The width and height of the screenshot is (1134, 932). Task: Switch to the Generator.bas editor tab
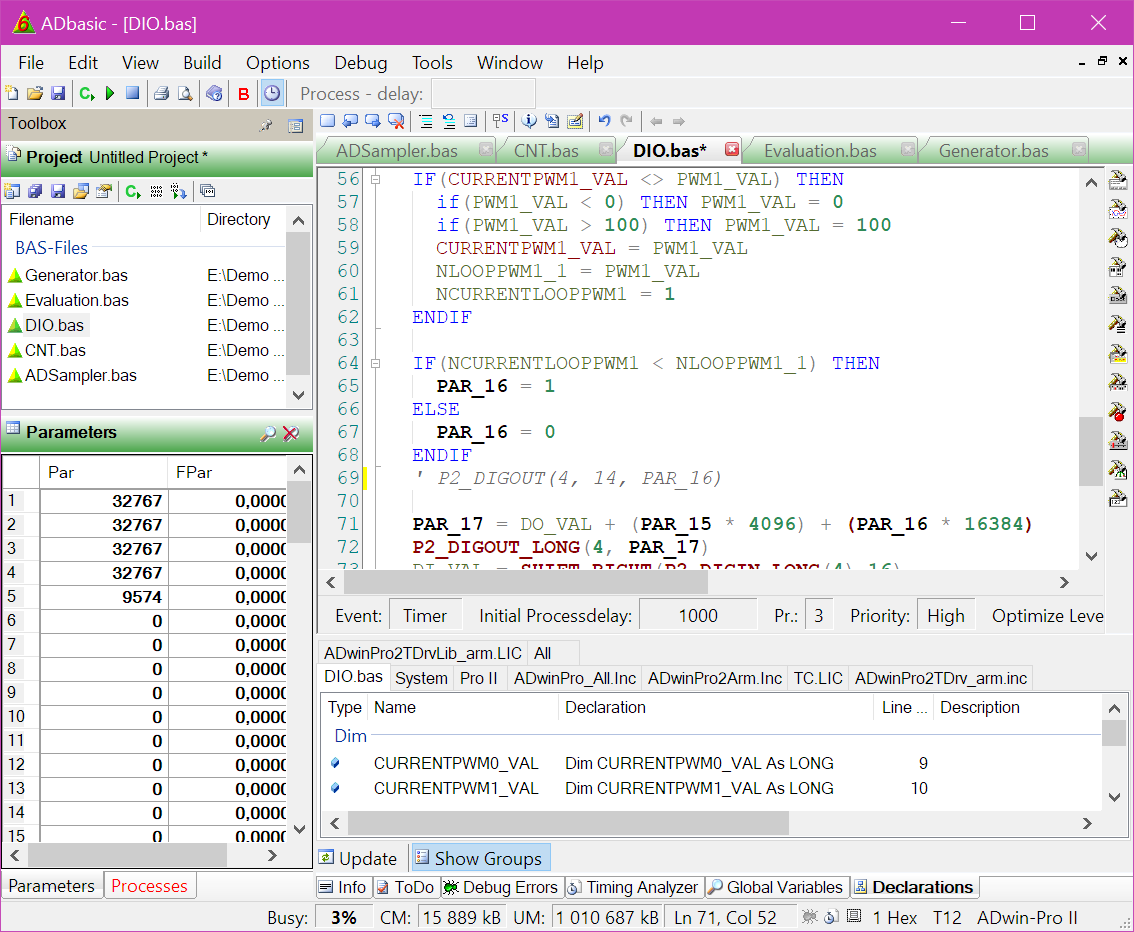click(994, 150)
